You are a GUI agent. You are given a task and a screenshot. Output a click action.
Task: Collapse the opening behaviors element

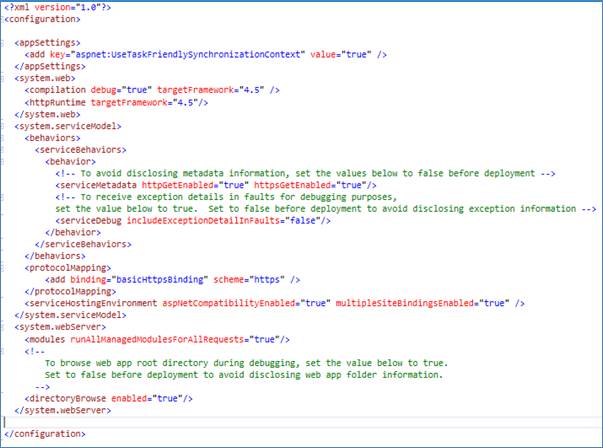(2, 138)
